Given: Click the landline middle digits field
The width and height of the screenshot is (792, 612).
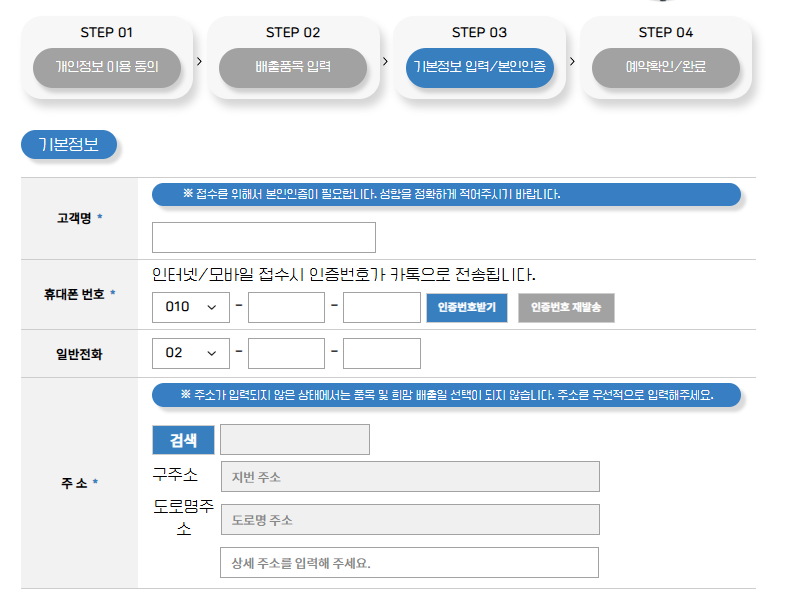Looking at the screenshot, I should click(x=286, y=353).
